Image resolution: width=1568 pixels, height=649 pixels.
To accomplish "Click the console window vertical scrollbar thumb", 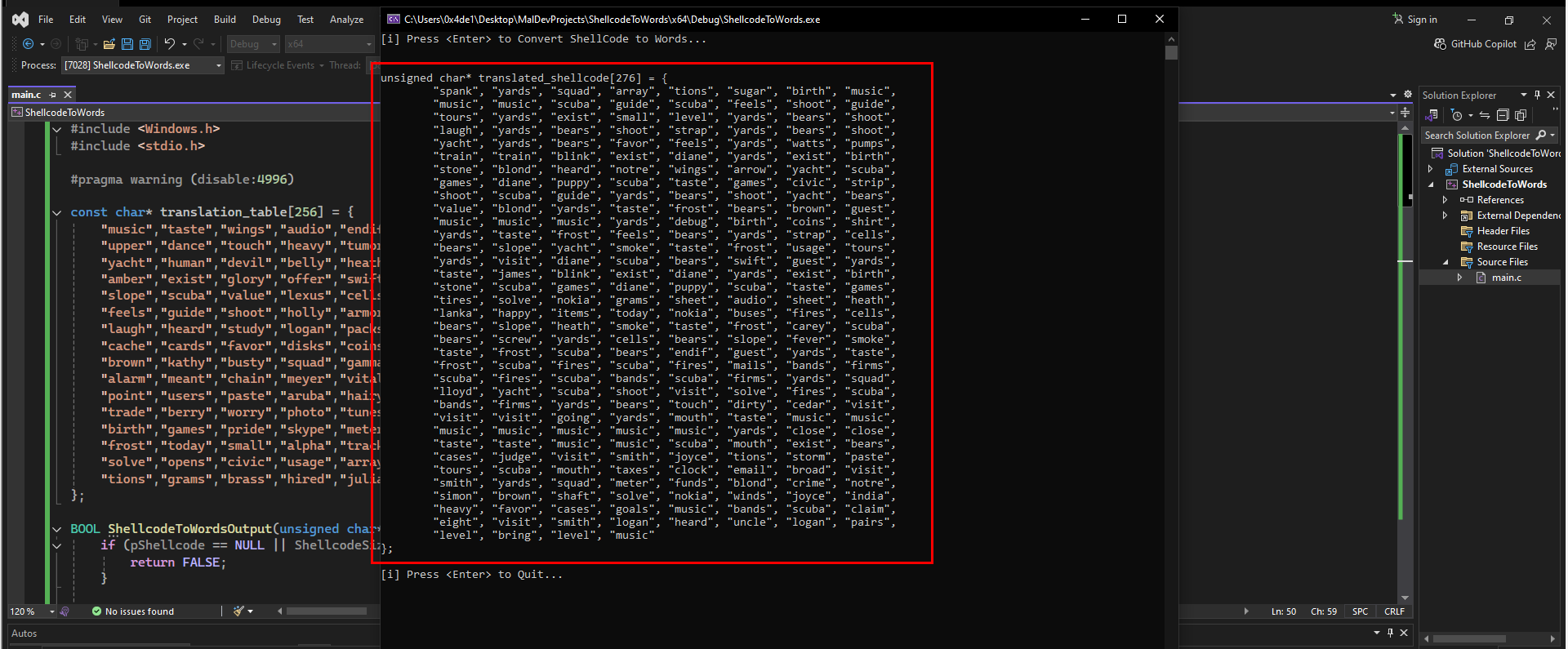I will coord(1171,52).
